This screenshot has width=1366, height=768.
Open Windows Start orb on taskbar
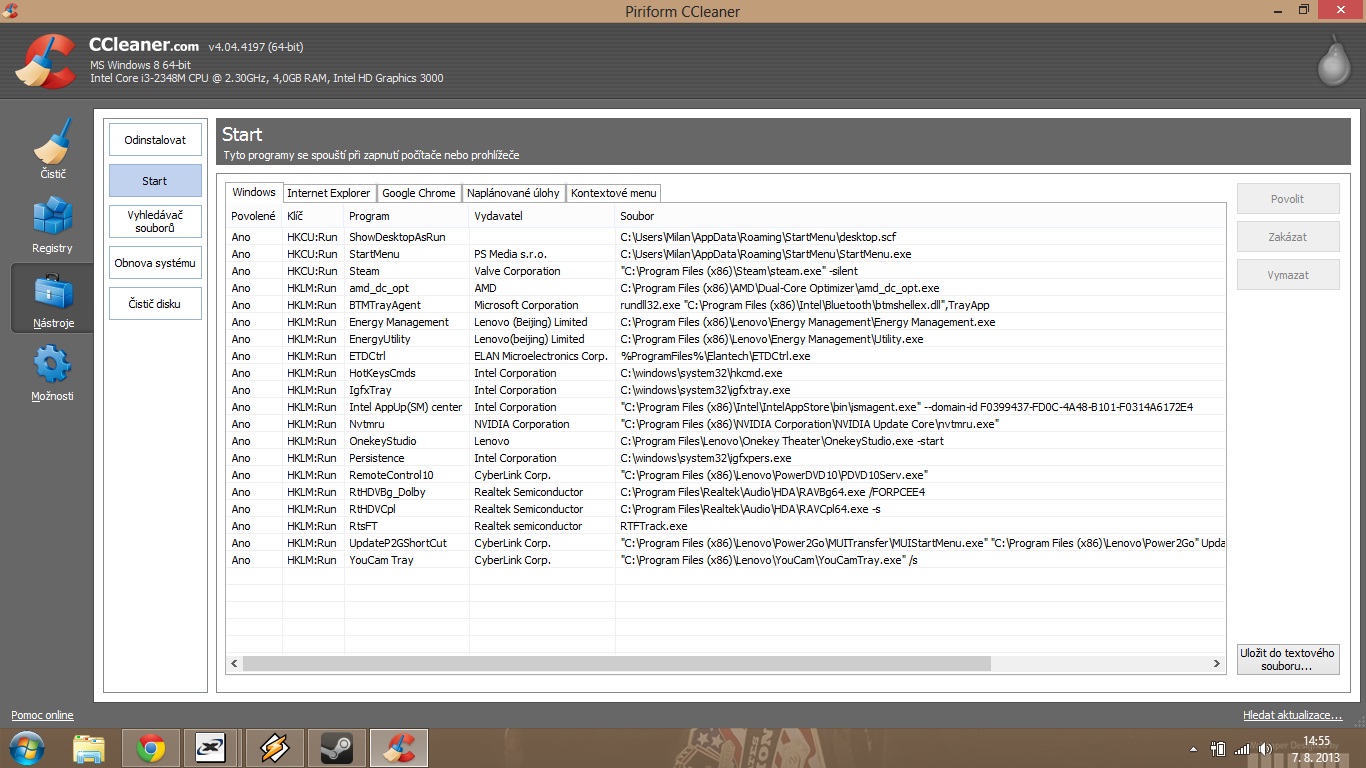27,748
